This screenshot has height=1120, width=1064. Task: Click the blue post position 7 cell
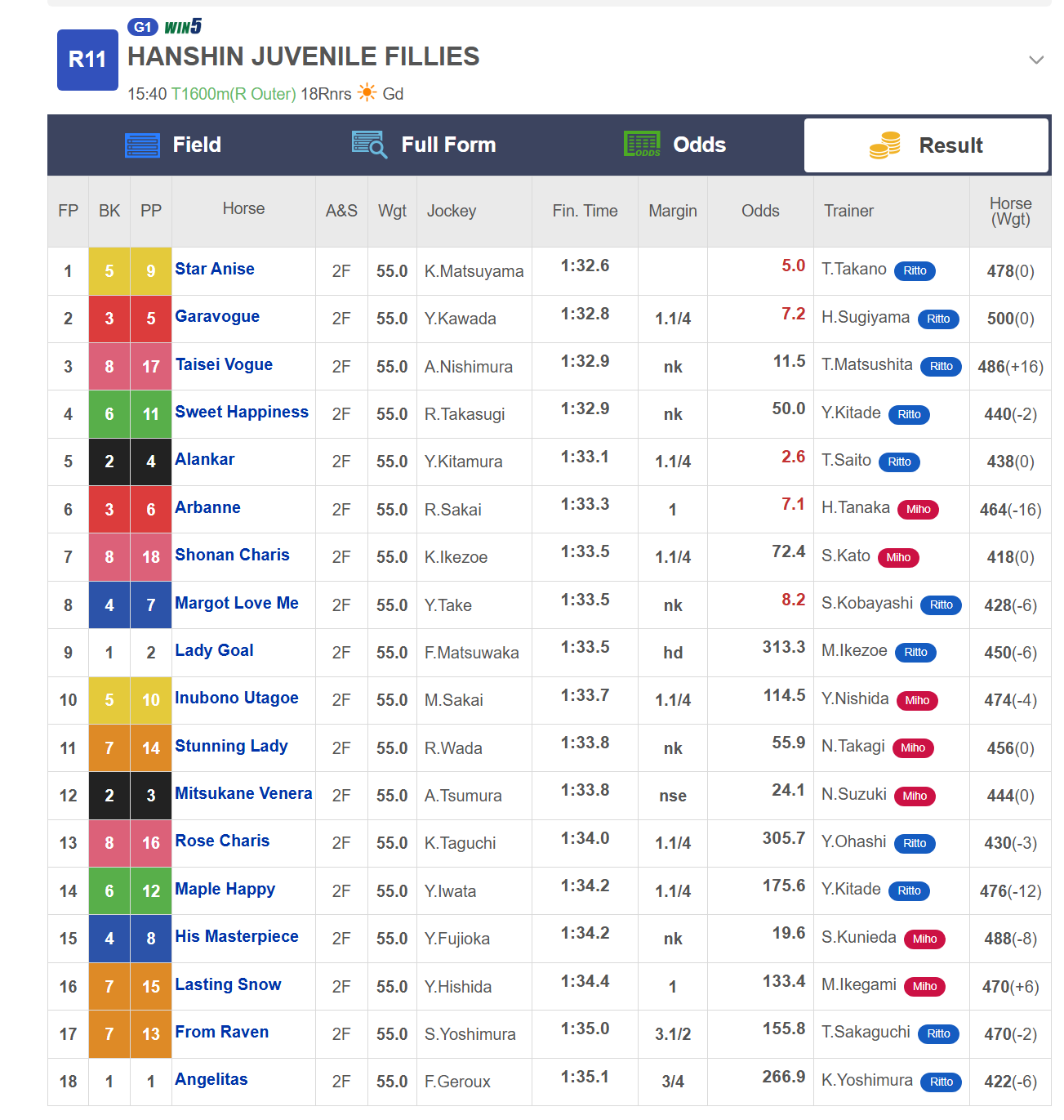[x=151, y=605]
